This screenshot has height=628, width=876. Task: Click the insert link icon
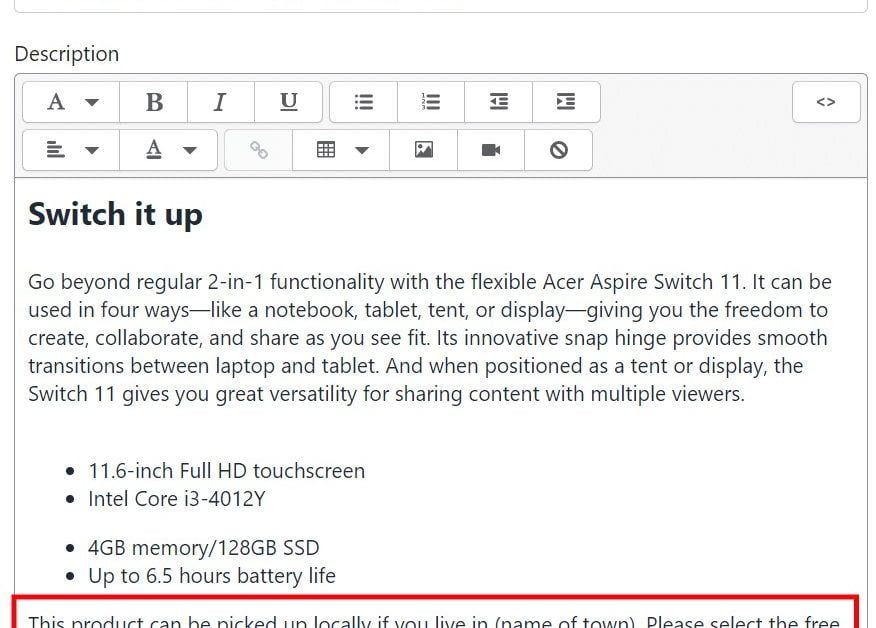coord(259,150)
